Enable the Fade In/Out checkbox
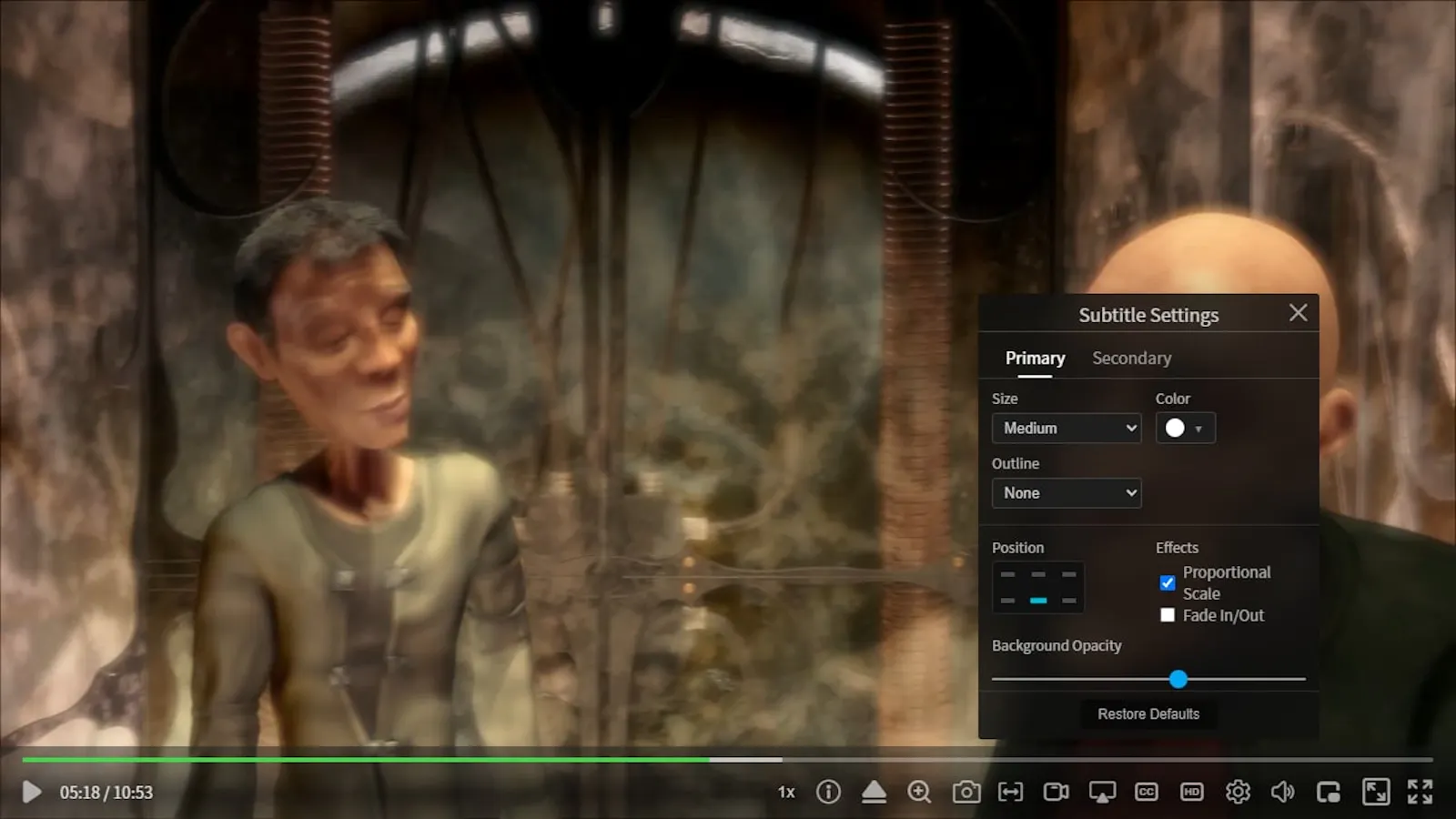Viewport: 1456px width, 819px height. coord(1168,615)
